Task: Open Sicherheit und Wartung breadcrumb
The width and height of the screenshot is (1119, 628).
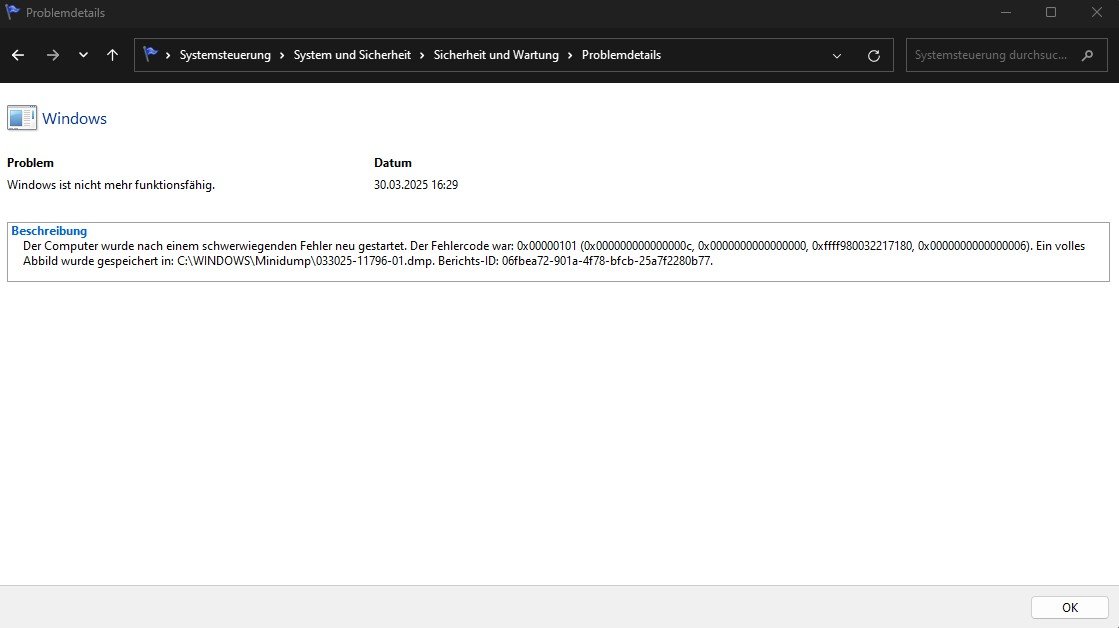Action: 496,55
